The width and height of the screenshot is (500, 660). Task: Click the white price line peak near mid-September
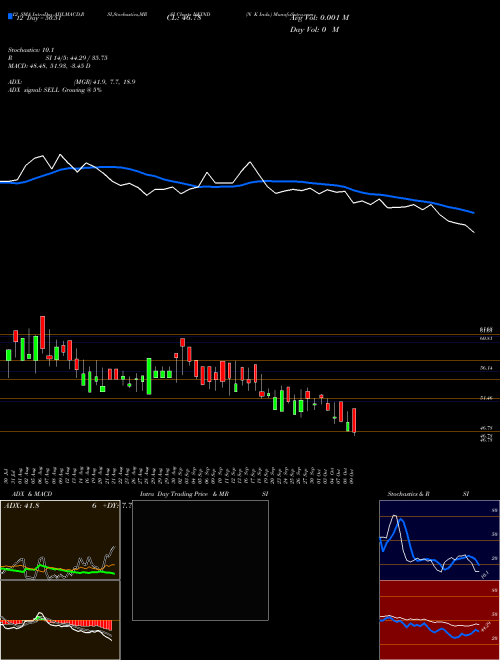point(250,162)
